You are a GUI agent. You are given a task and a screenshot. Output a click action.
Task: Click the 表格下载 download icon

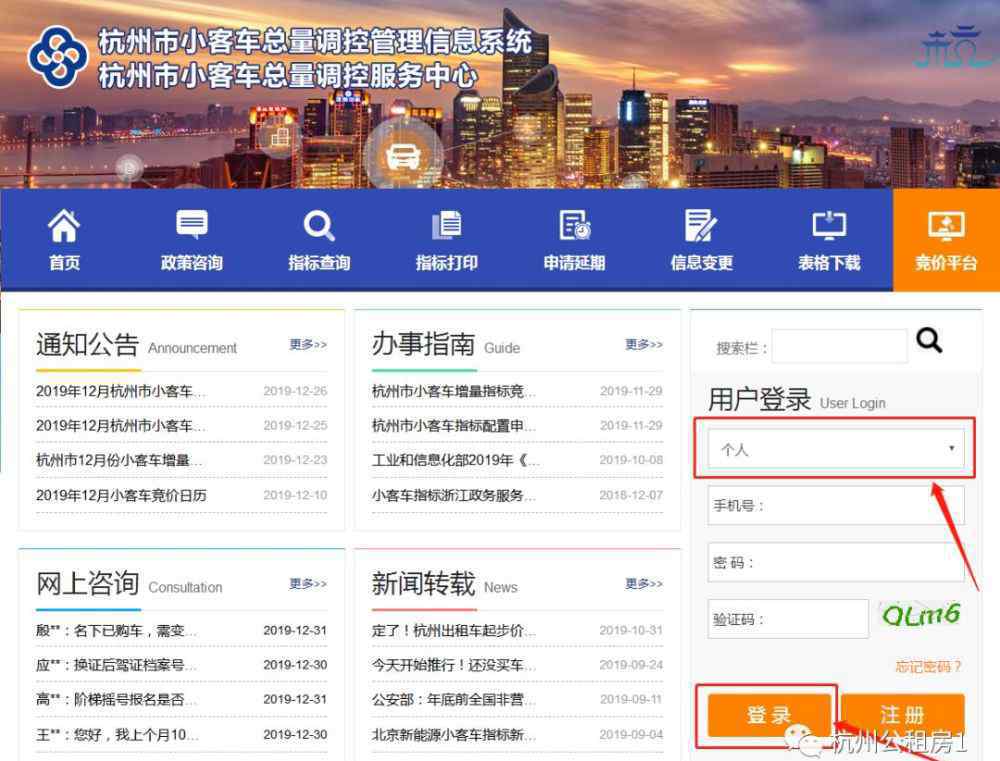pos(828,226)
